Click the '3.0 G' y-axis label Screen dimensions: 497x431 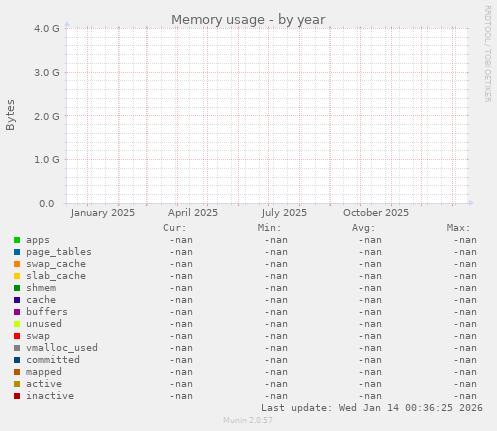click(x=47, y=72)
